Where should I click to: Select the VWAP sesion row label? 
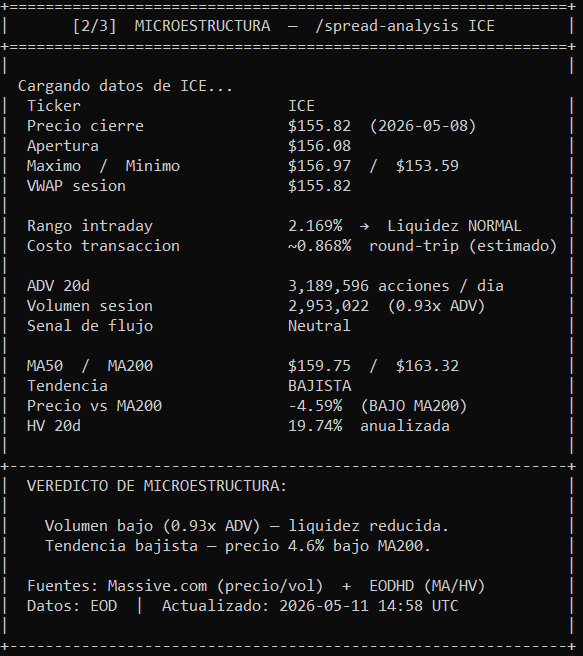point(76,186)
